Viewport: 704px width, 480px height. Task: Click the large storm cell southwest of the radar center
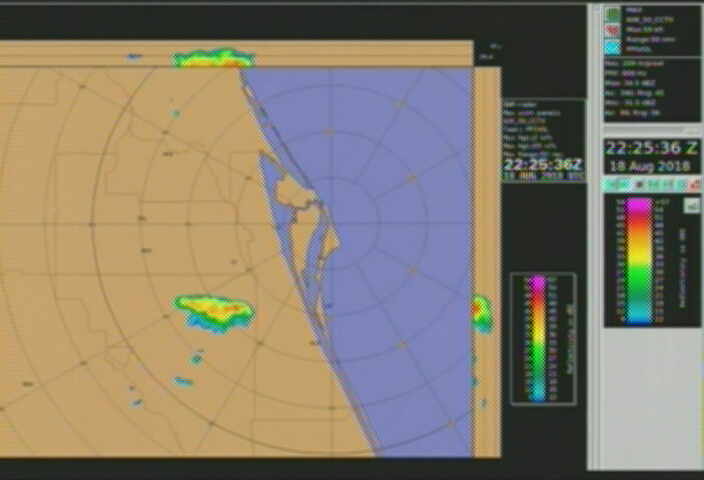pos(214,313)
